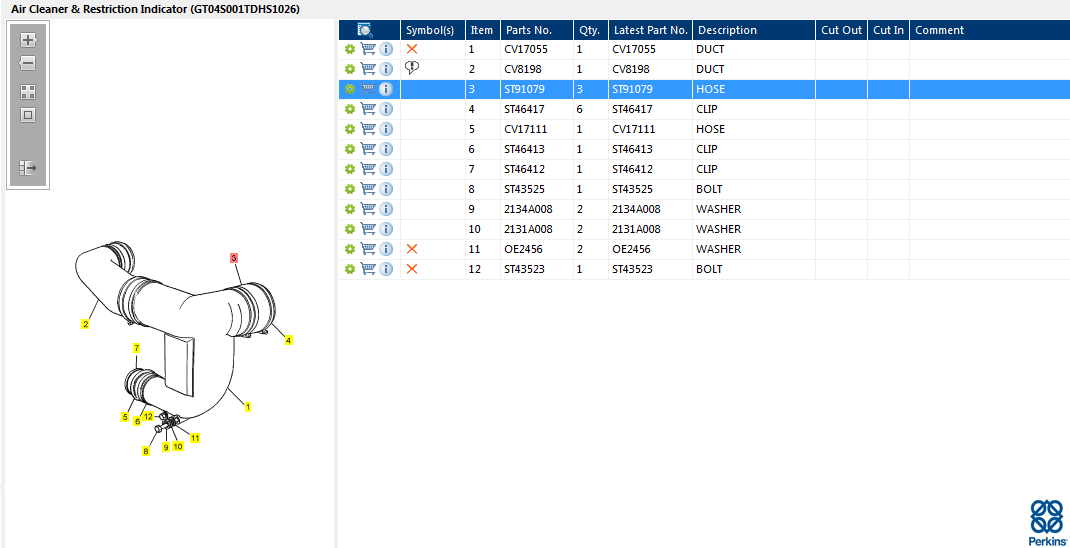Sort by the Parts No. column header
Image resolution: width=1070 pixels, height=548 pixels.
point(529,30)
